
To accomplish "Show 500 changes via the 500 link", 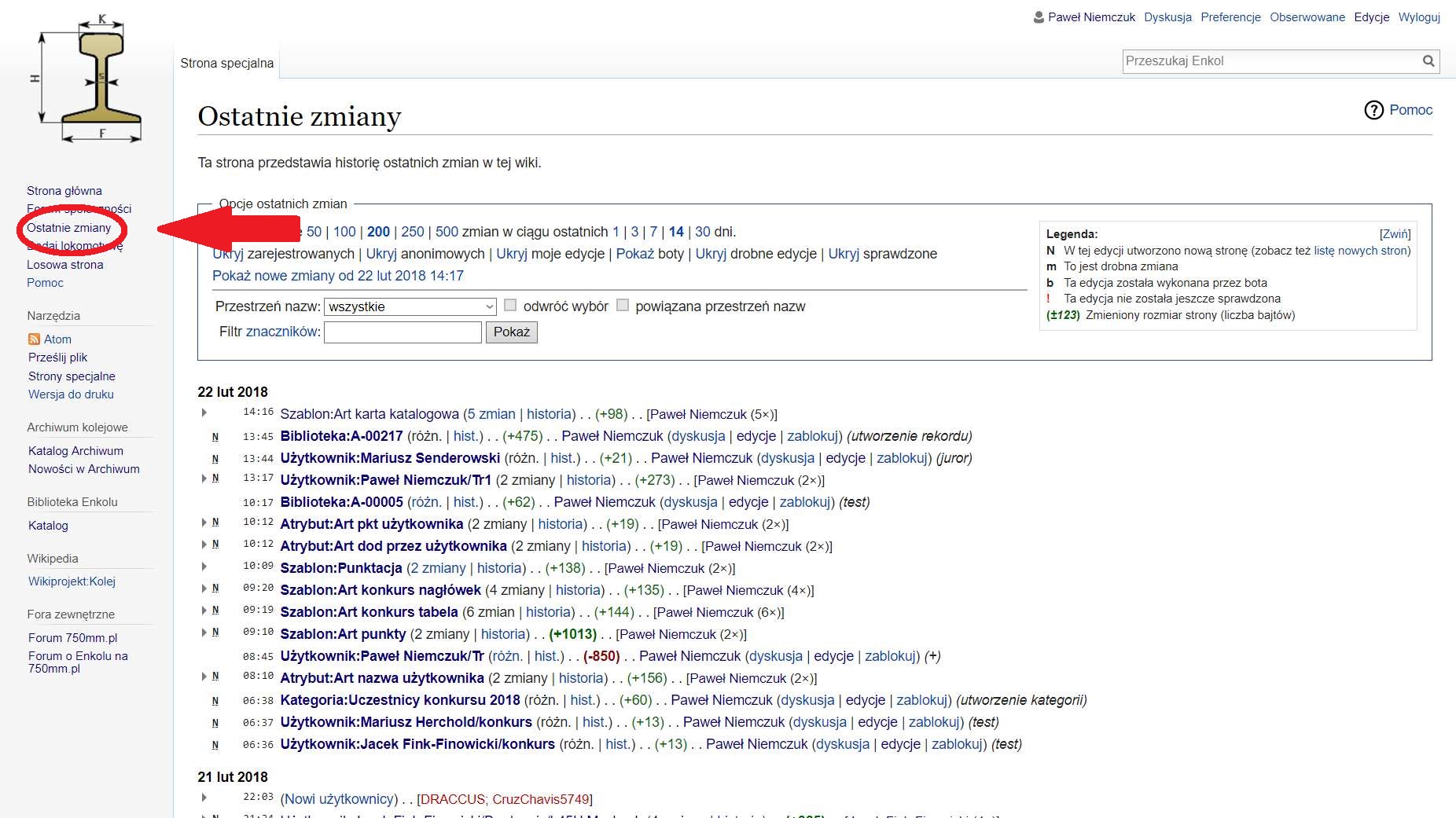I will tap(447, 232).
